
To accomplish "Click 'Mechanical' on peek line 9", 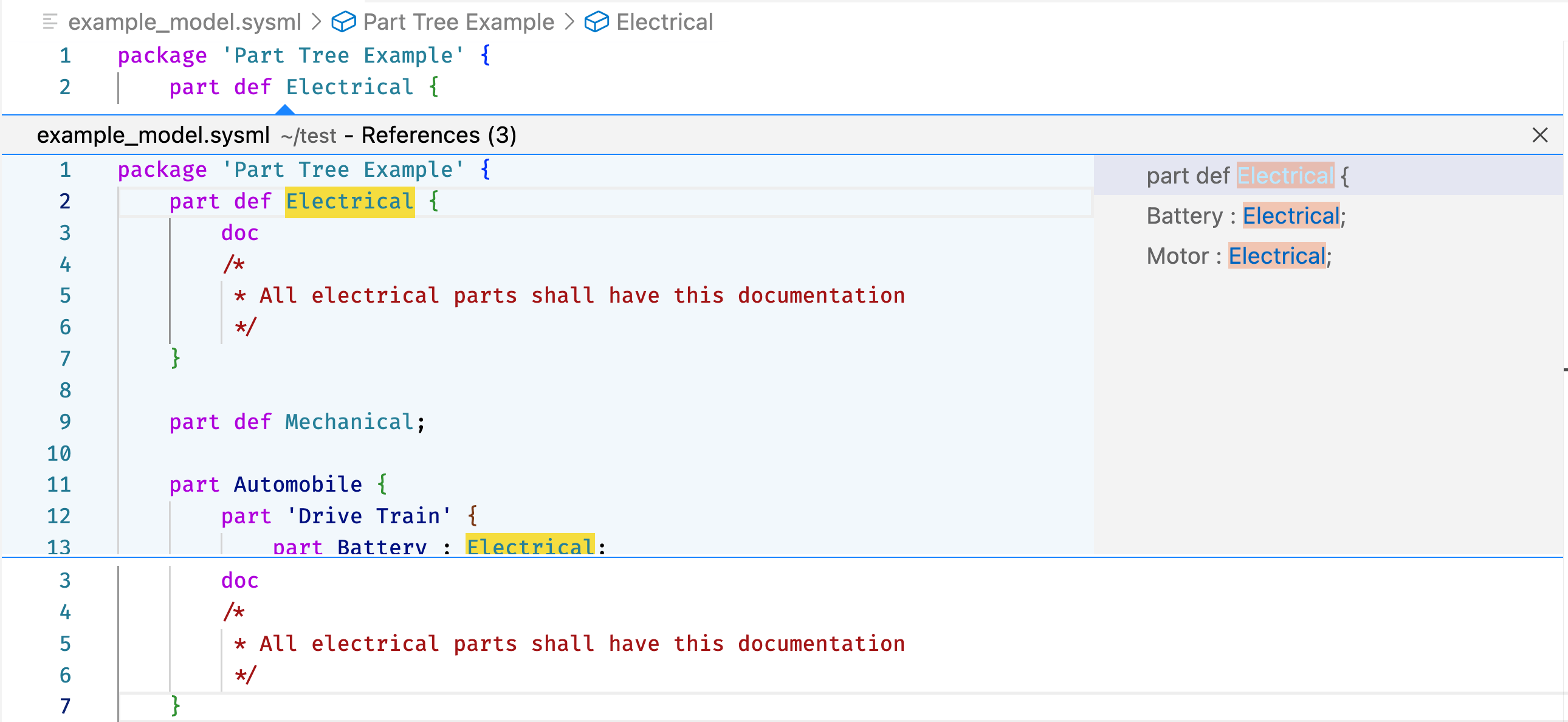I will tap(349, 422).
